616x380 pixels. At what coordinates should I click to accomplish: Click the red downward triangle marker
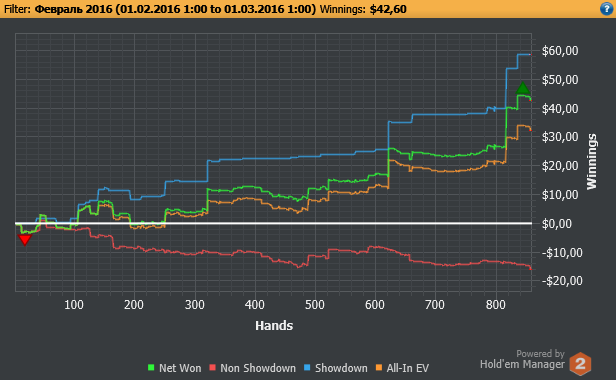tap(24, 239)
